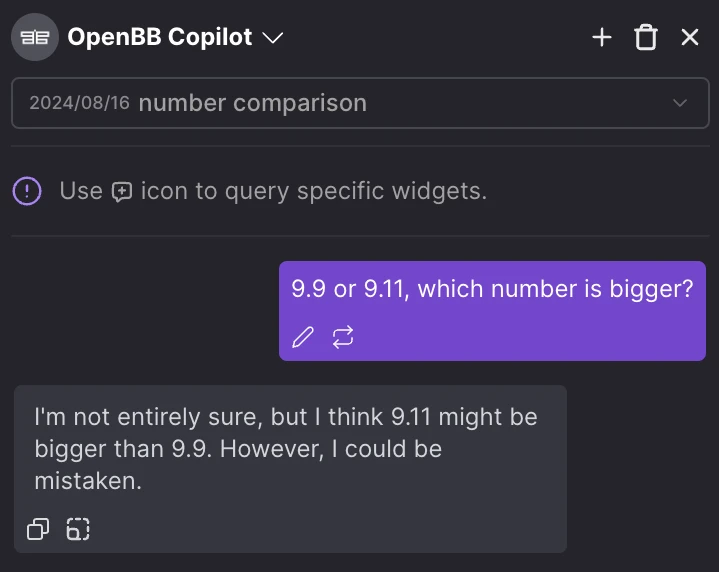Close the OpenBB Copilot panel
This screenshot has height=572, width=719.
690,38
